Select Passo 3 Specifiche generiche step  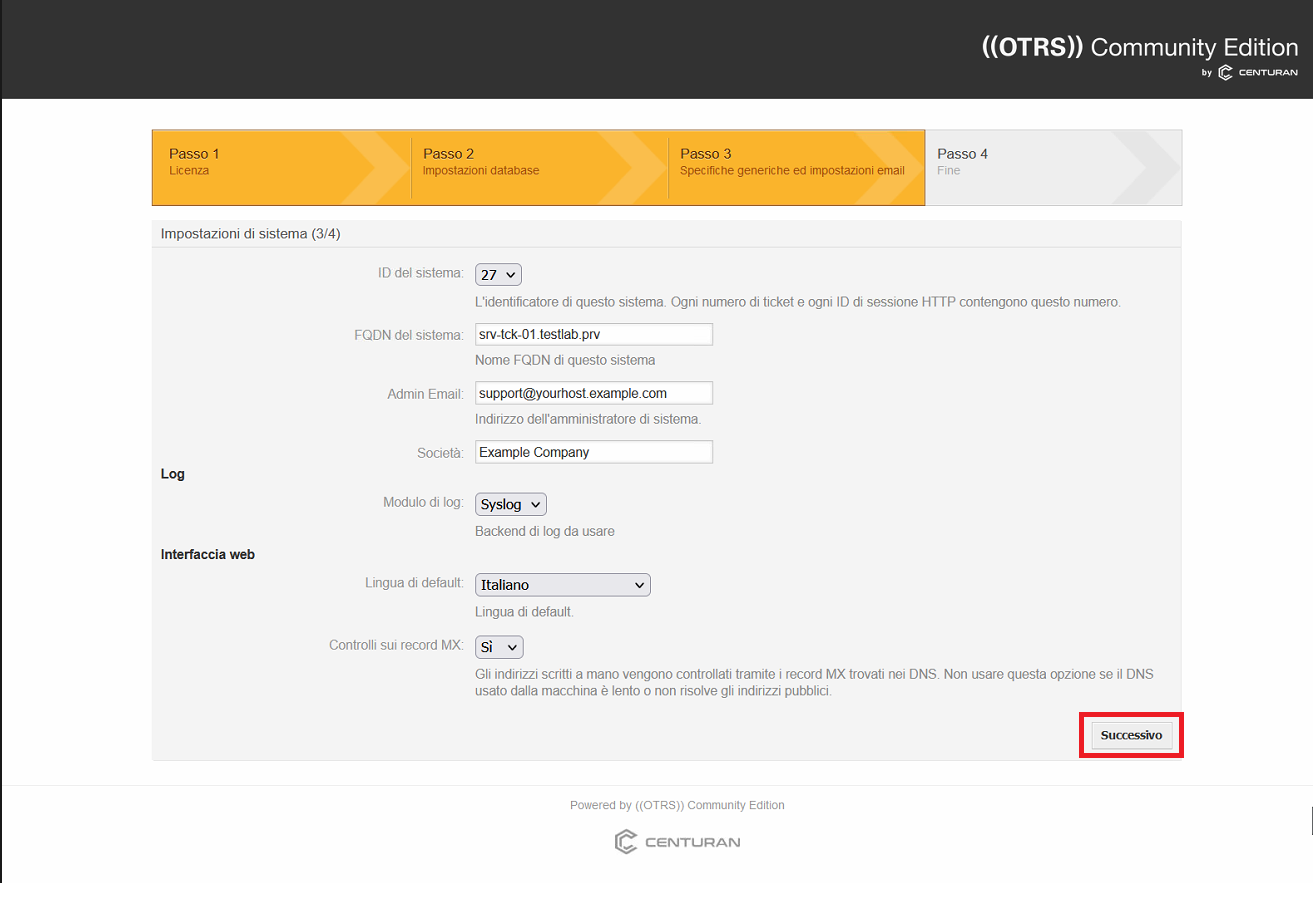[x=796, y=167]
